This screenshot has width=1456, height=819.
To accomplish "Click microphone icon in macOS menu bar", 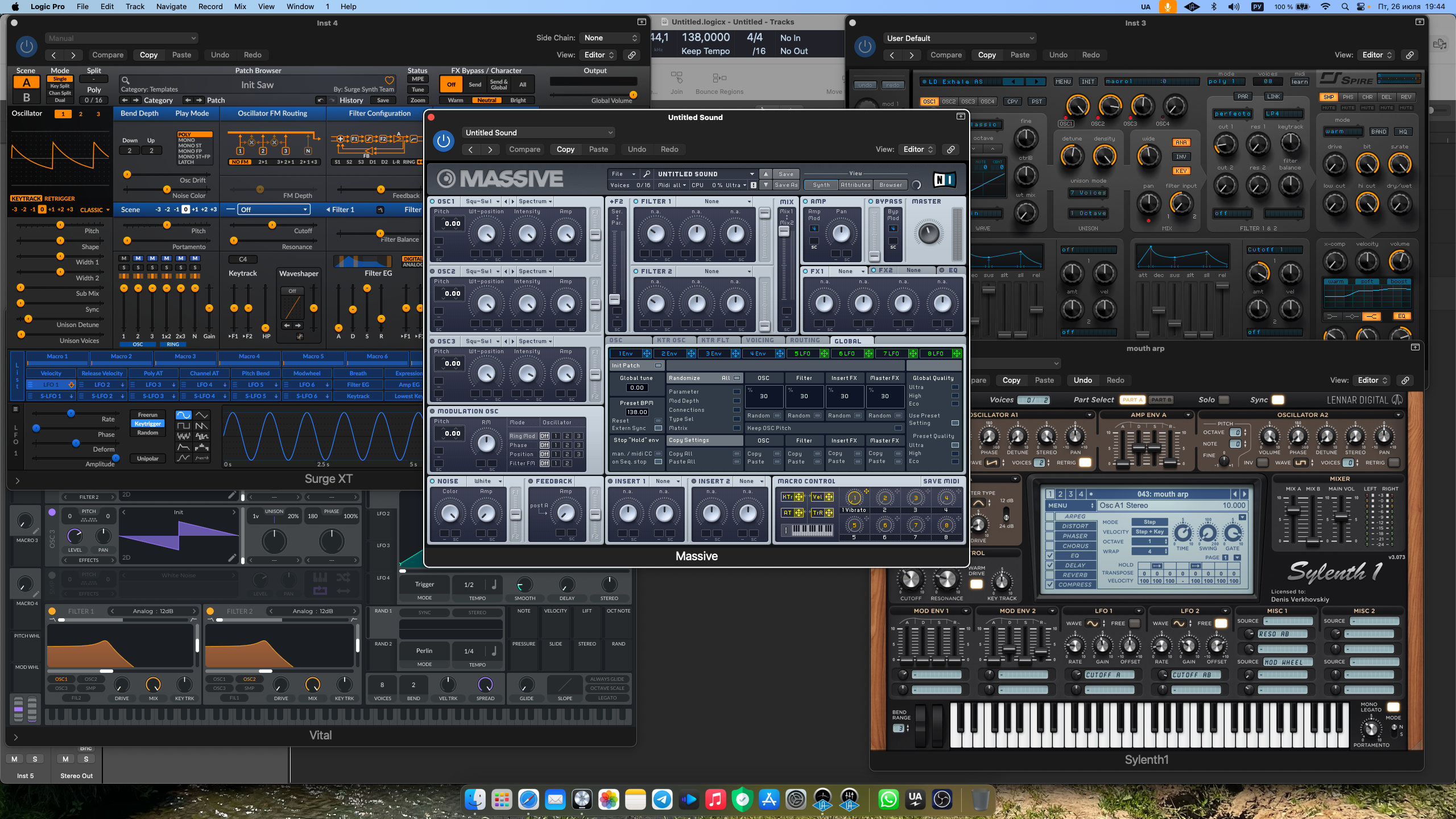I will 1168,7.
